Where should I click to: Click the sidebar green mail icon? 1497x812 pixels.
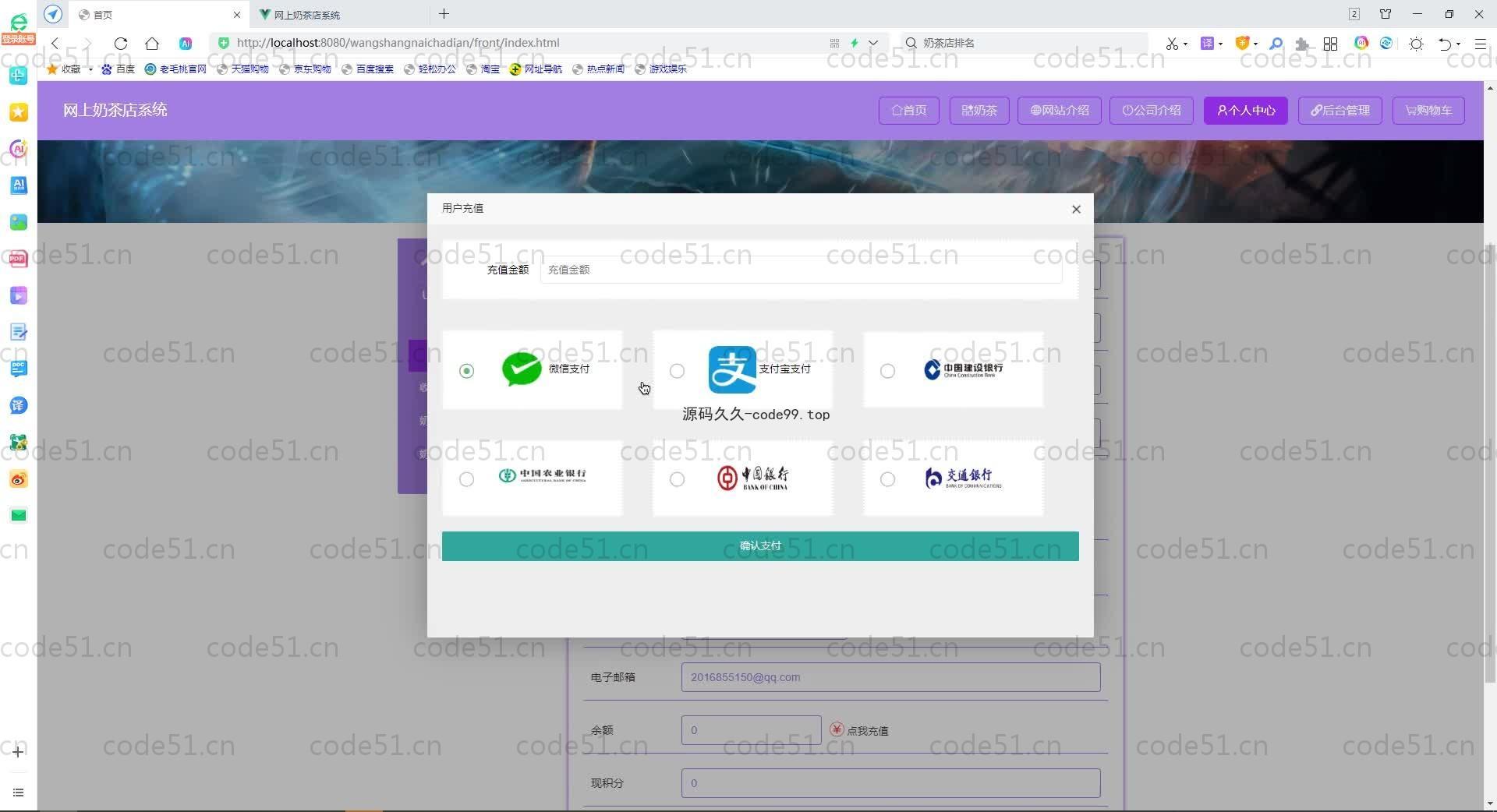coord(19,515)
